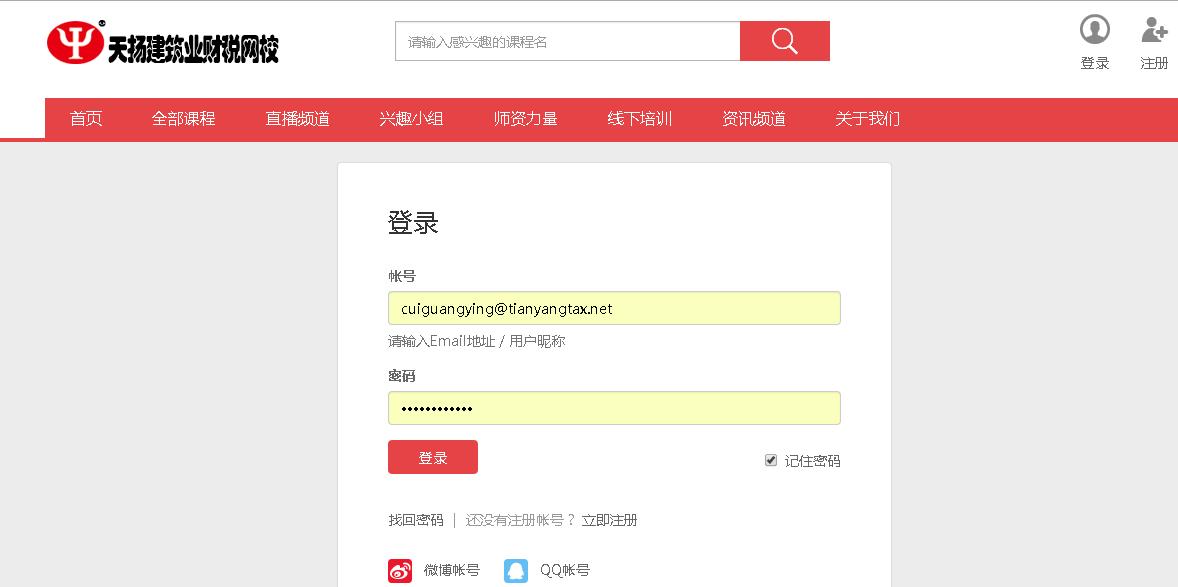
Task: Click the user profile login icon
Action: pos(1095,30)
